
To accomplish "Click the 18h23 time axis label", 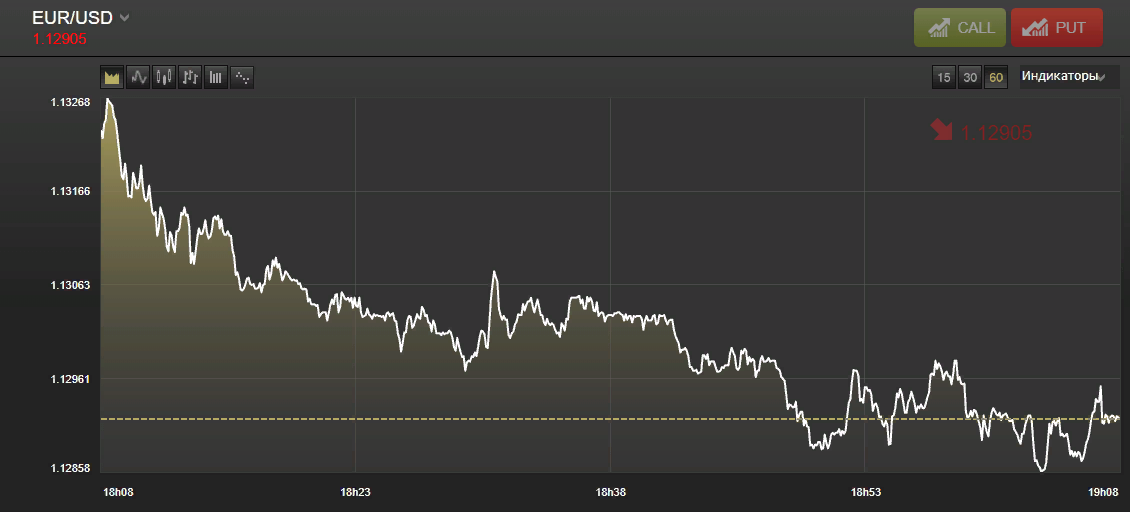I will pos(355,493).
